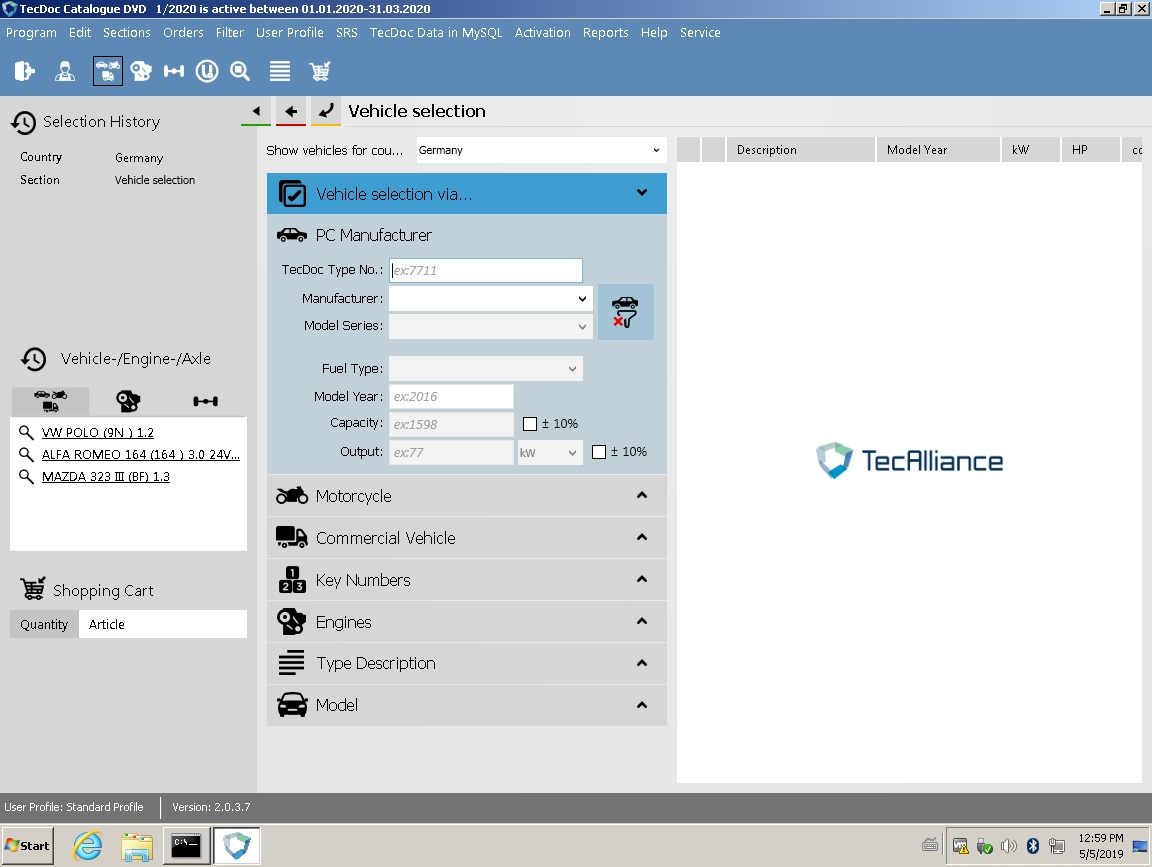1152x867 pixels.
Task: Click the Model Year input field
Action: (451, 397)
